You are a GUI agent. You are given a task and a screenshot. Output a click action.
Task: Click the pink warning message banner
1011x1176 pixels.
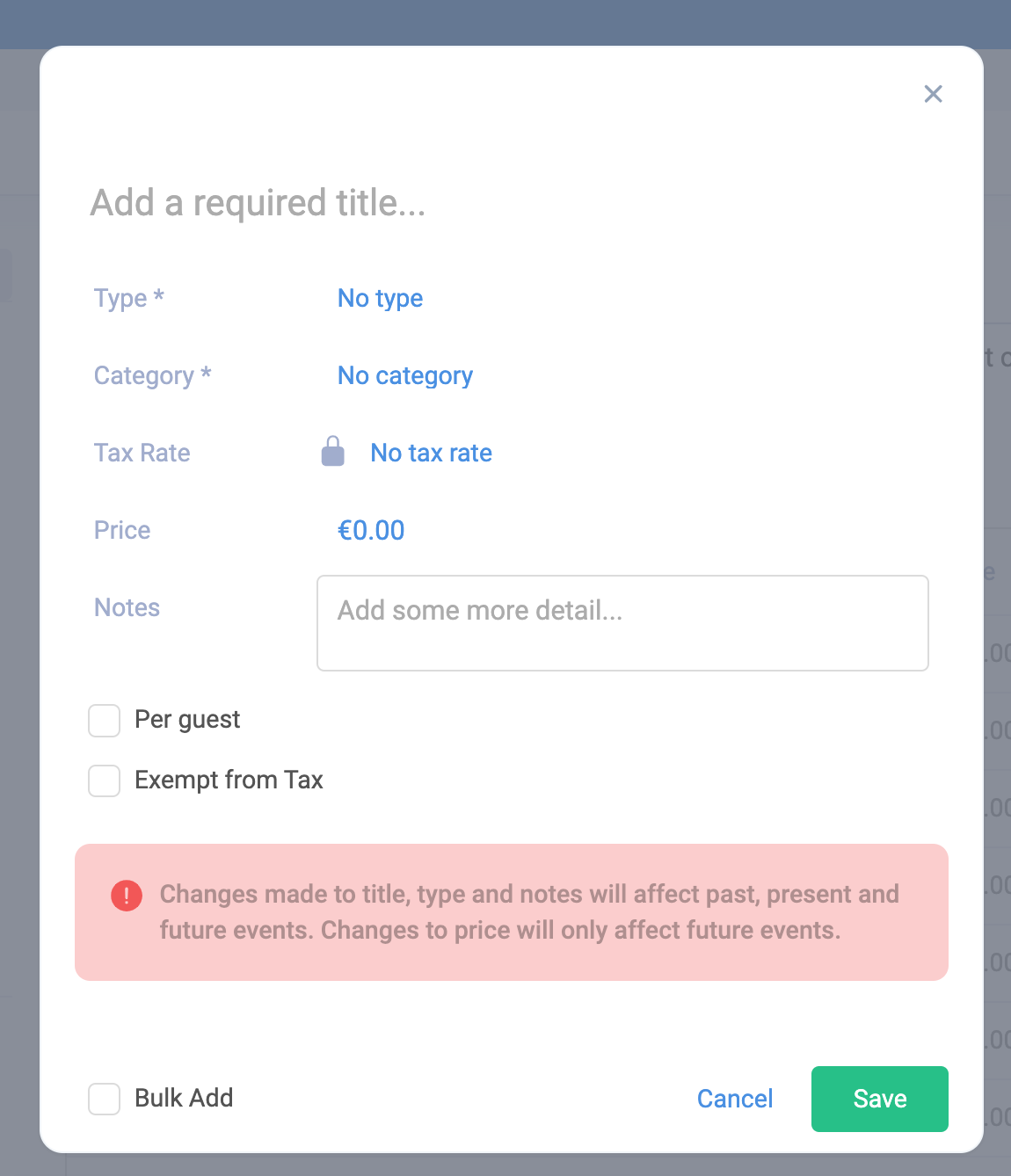point(512,912)
